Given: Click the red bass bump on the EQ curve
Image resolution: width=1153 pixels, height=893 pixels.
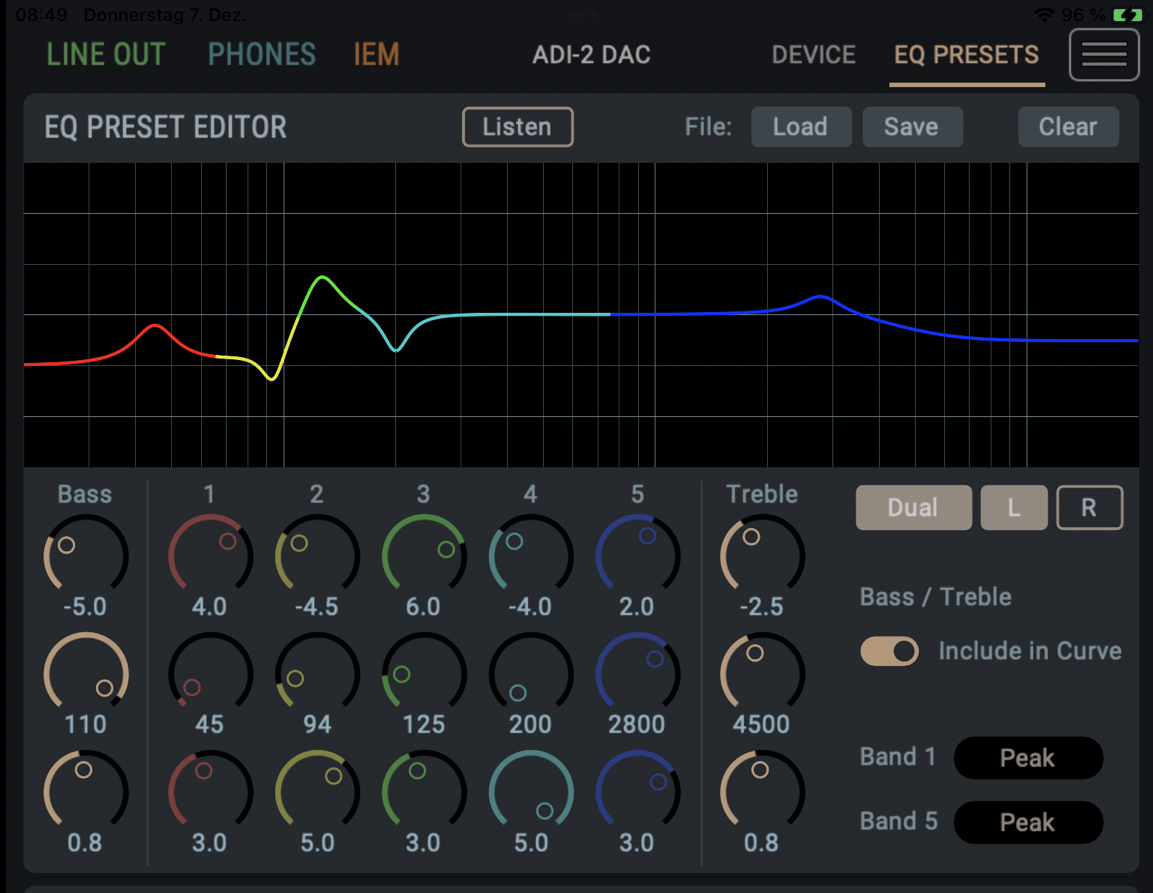Looking at the screenshot, I should pyautogui.click(x=156, y=325).
